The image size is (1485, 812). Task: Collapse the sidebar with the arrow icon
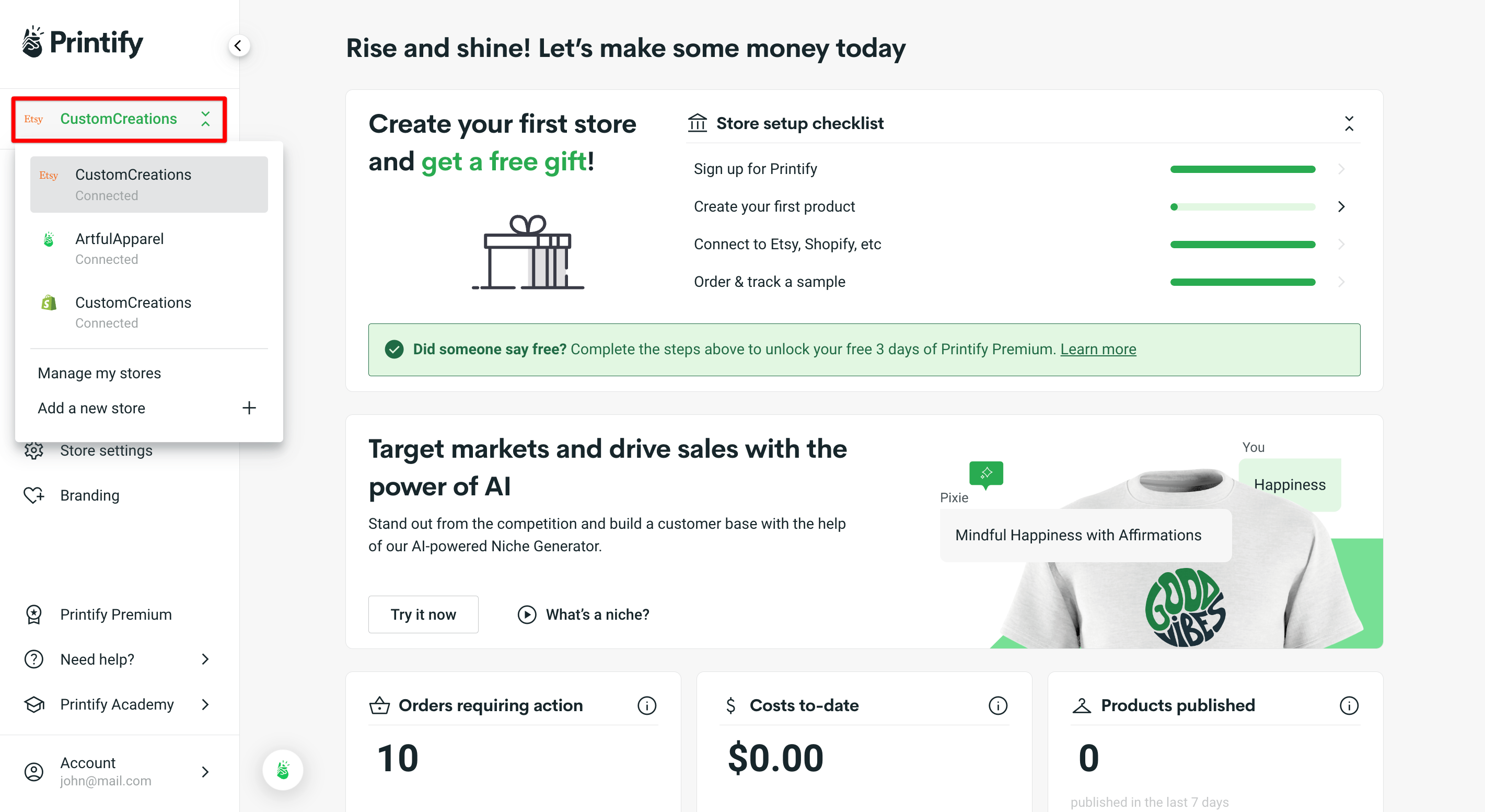coord(239,45)
